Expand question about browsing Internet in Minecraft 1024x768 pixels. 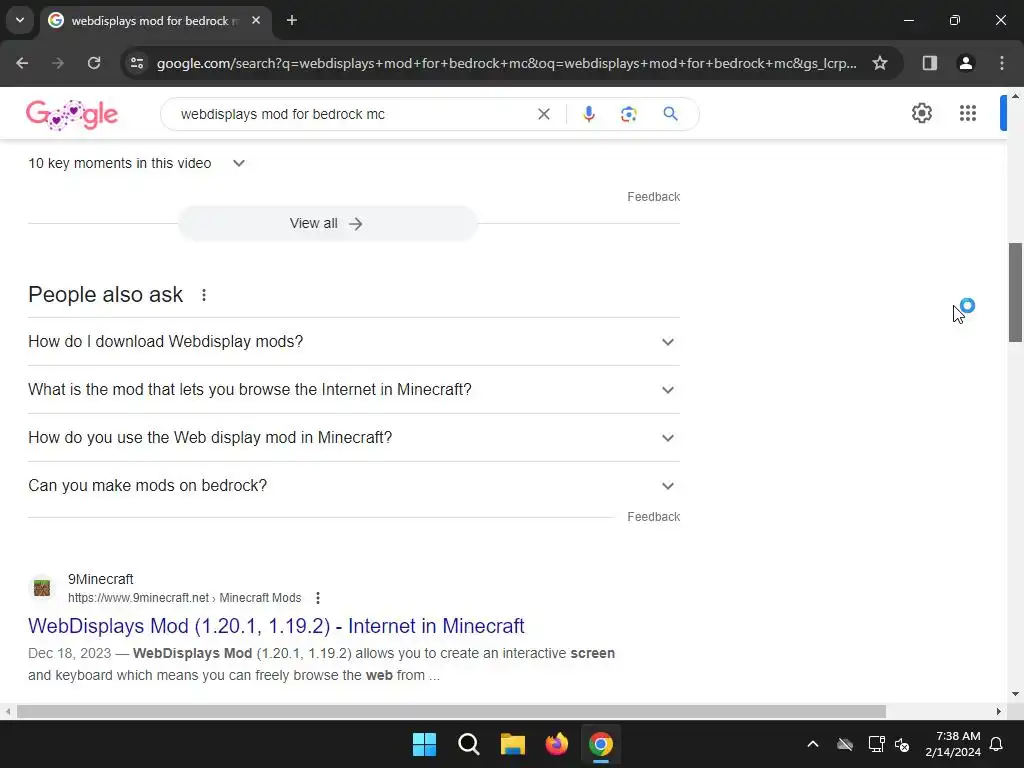coord(353,390)
